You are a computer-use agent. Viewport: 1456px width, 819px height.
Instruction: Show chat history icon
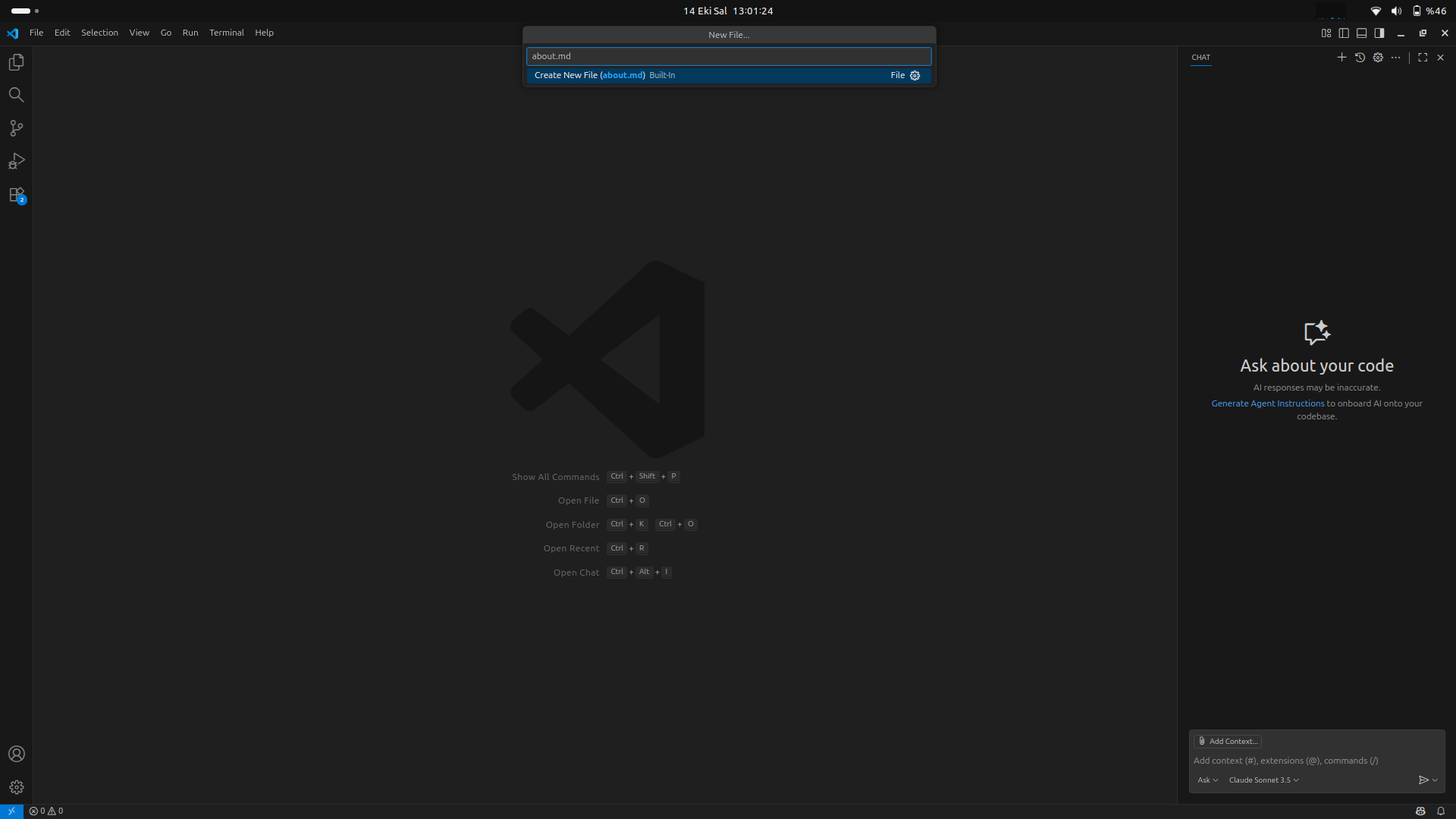coord(1360,58)
